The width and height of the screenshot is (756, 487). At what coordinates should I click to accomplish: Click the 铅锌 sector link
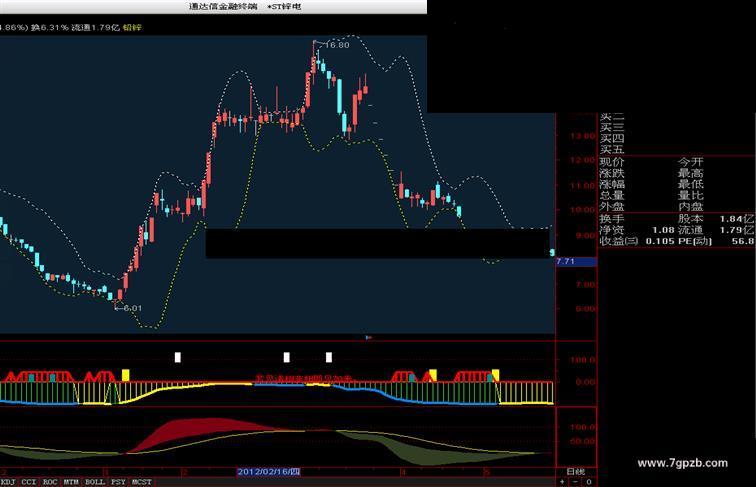point(132,27)
